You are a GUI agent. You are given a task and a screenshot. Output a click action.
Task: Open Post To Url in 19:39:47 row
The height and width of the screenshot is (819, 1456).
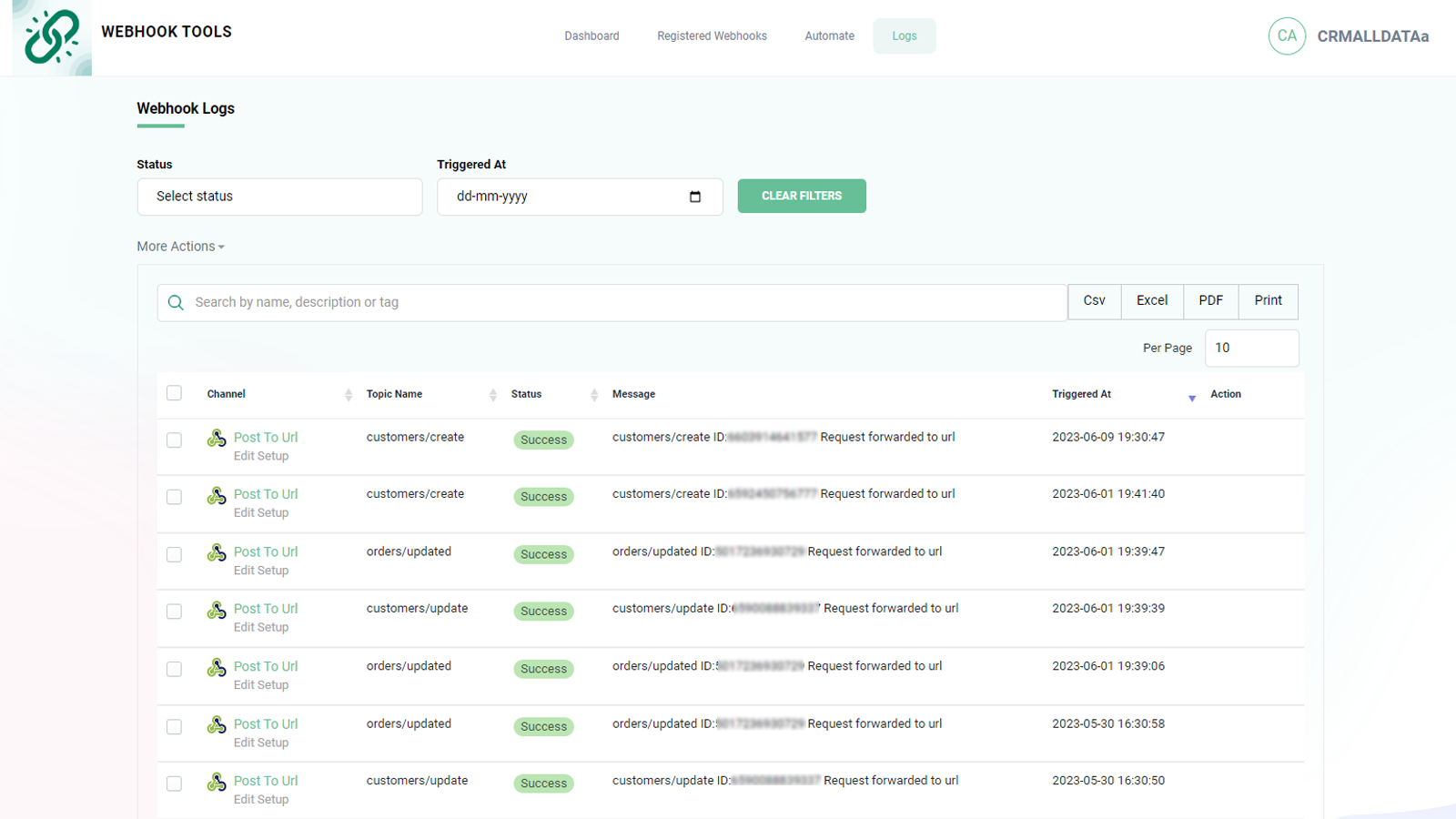[266, 552]
